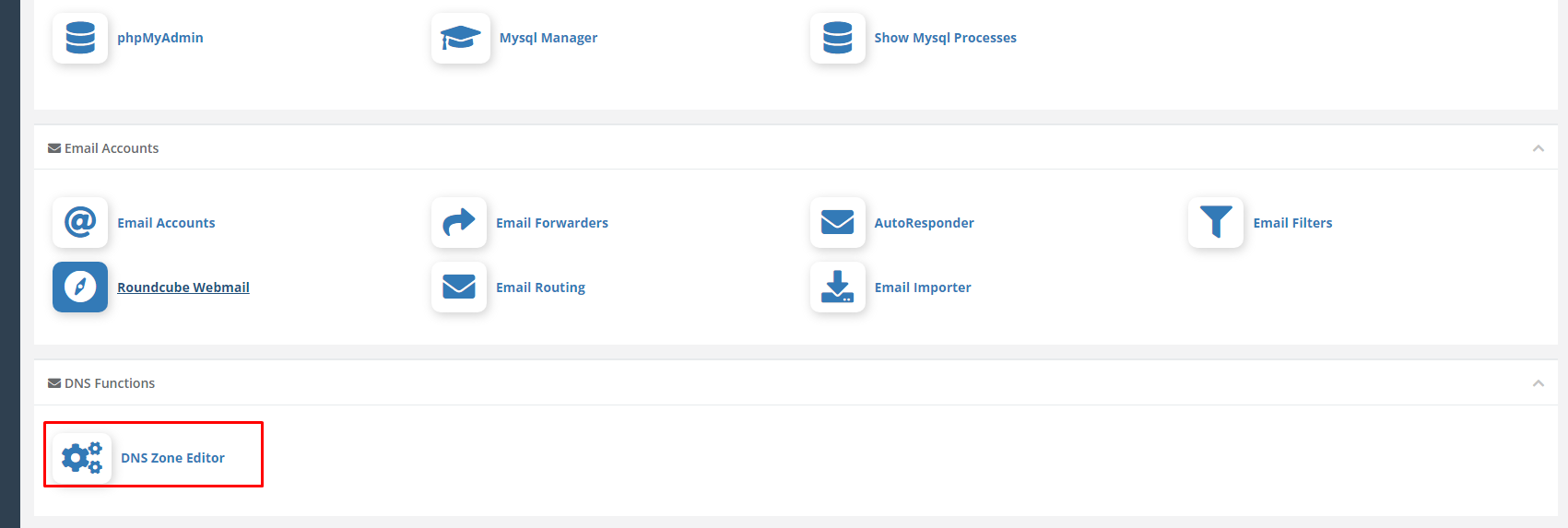The width and height of the screenshot is (1568, 528).
Task: Open the phpMyAdmin database icon
Action: point(80,38)
